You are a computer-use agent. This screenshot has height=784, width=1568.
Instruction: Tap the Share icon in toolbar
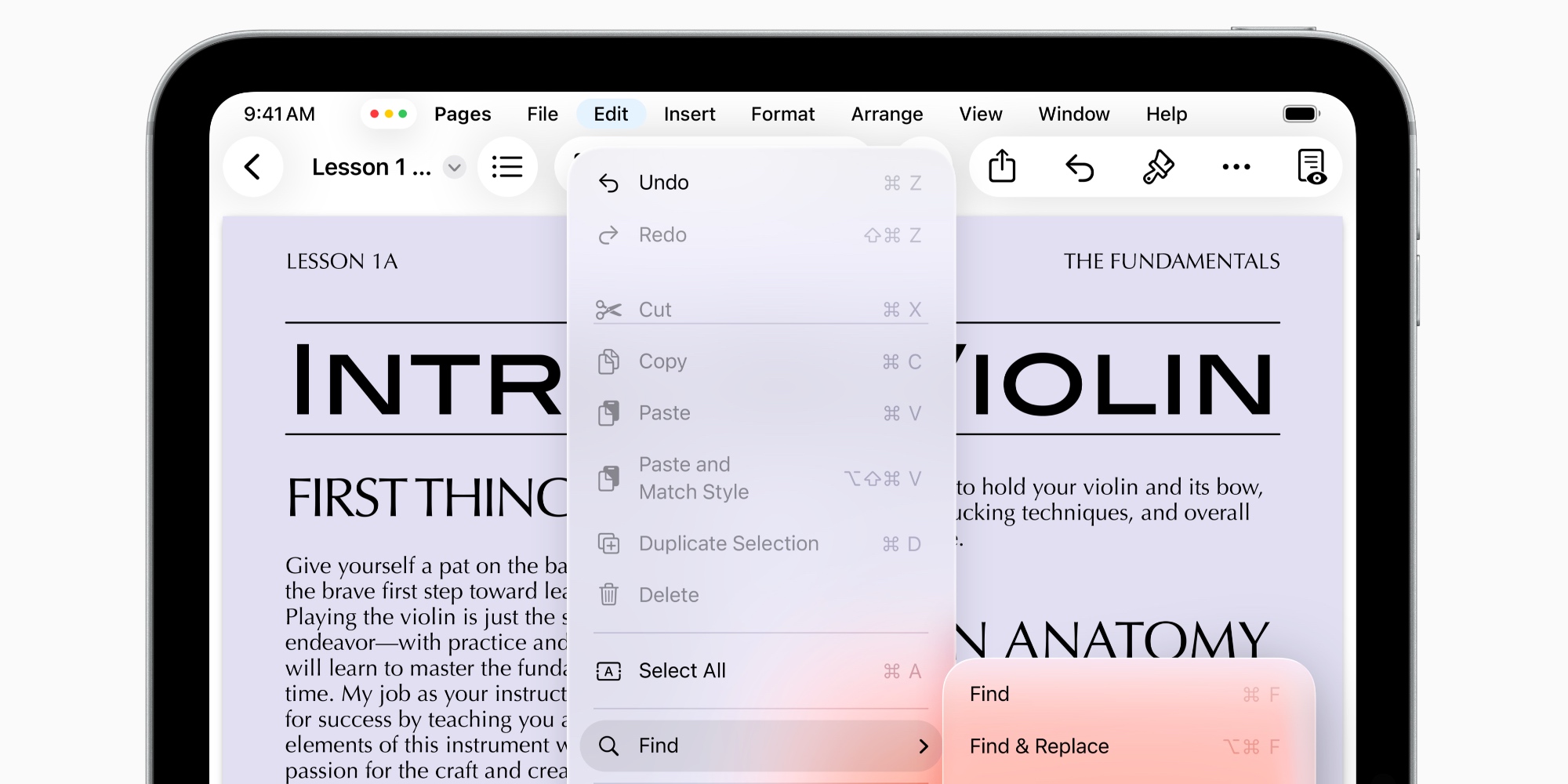click(x=1002, y=167)
